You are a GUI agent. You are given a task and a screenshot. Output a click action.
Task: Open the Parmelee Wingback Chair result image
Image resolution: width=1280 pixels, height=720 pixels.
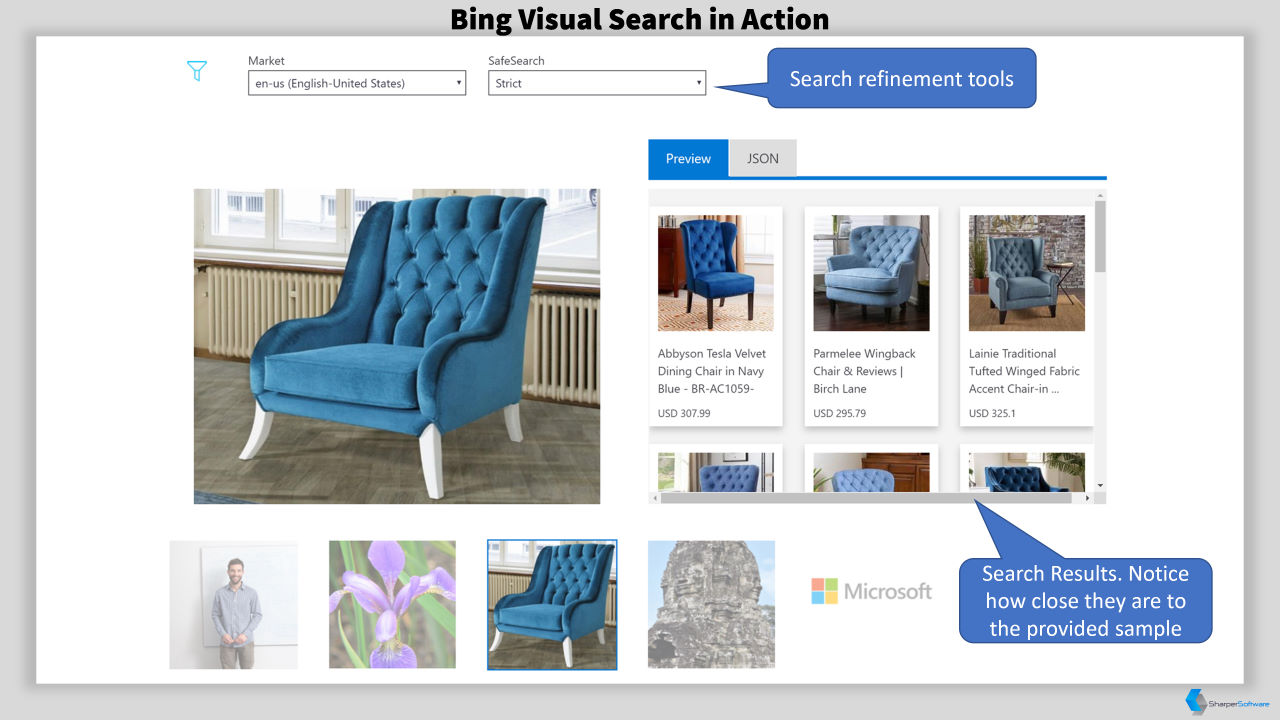pos(871,273)
